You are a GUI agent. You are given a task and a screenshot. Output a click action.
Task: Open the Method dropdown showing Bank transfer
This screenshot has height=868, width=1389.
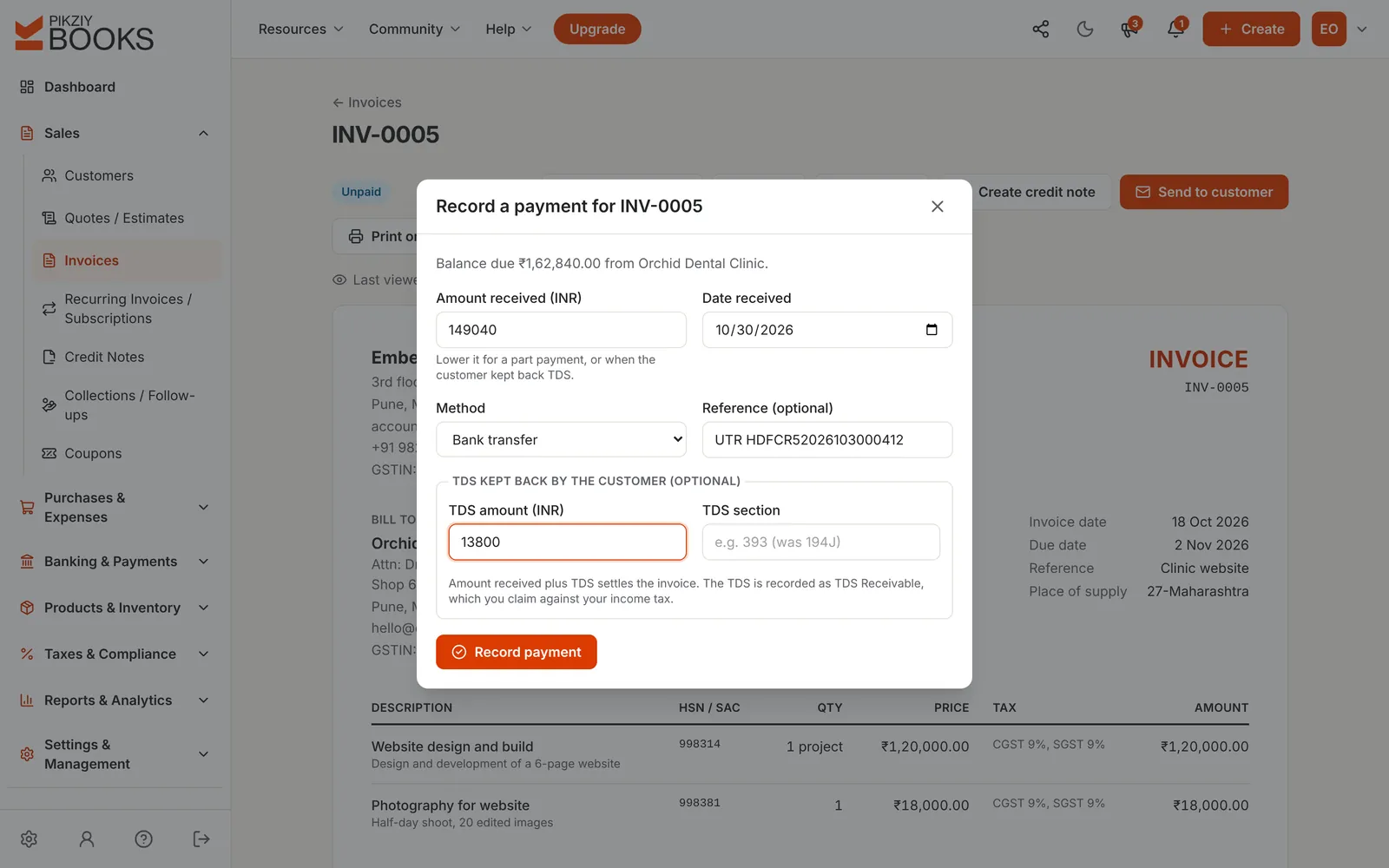(561, 439)
